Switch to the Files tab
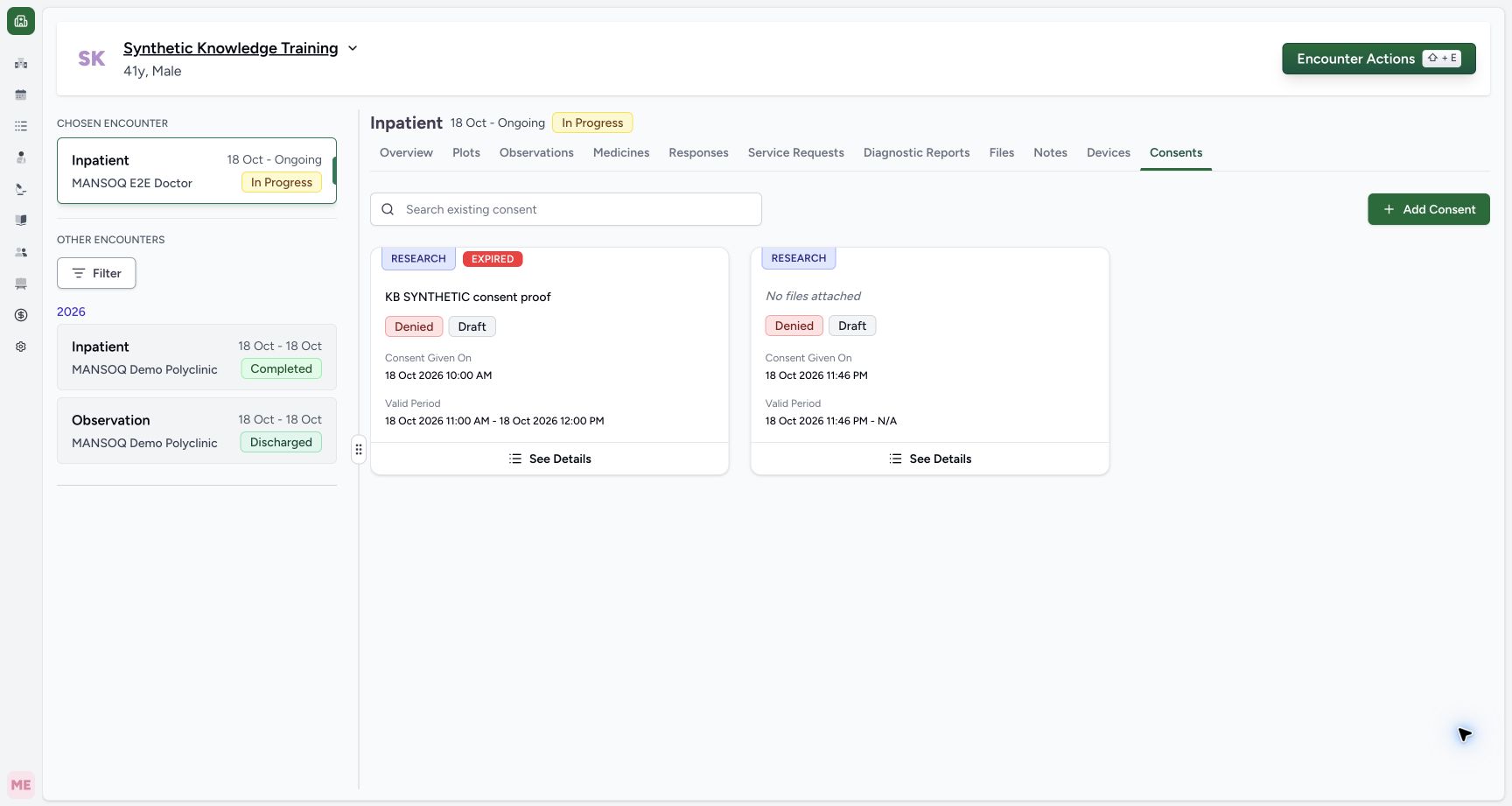 (1002, 152)
